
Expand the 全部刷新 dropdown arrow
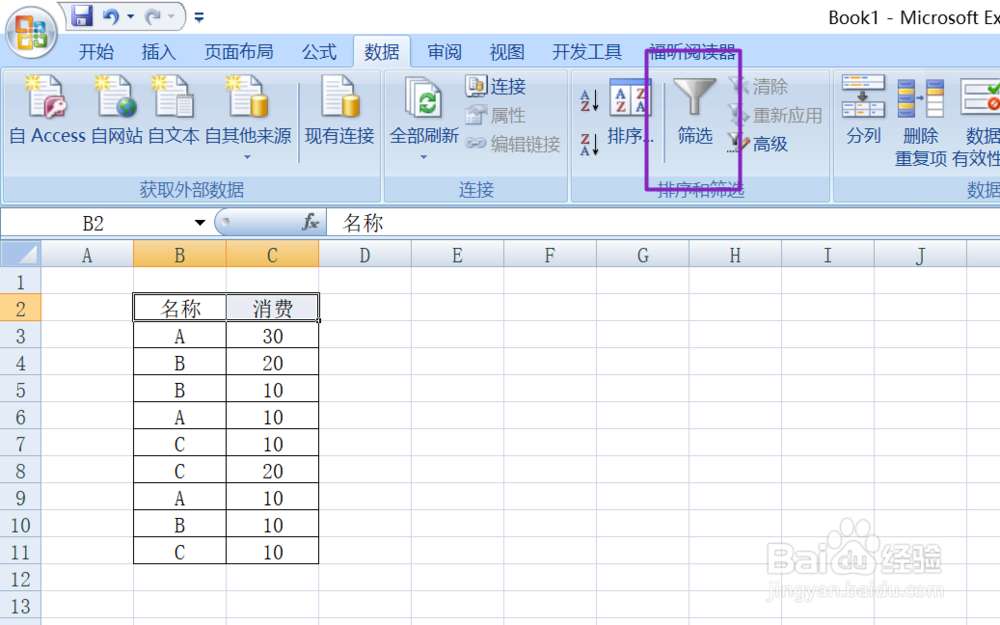(x=424, y=155)
